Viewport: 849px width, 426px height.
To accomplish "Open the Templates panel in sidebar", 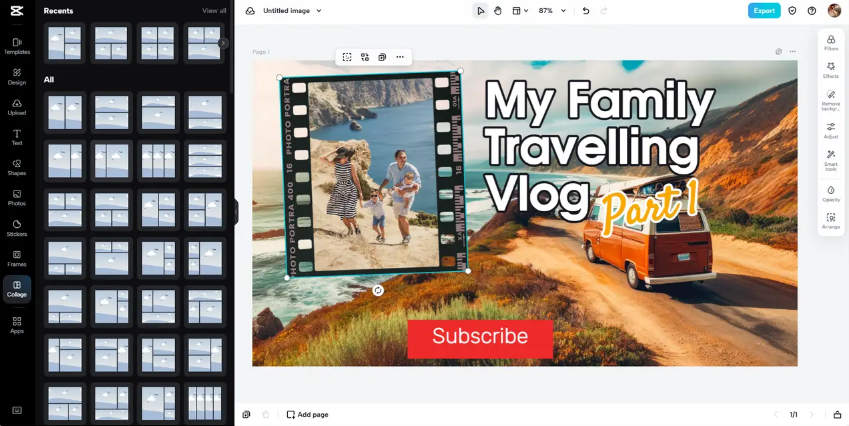I will click(17, 46).
